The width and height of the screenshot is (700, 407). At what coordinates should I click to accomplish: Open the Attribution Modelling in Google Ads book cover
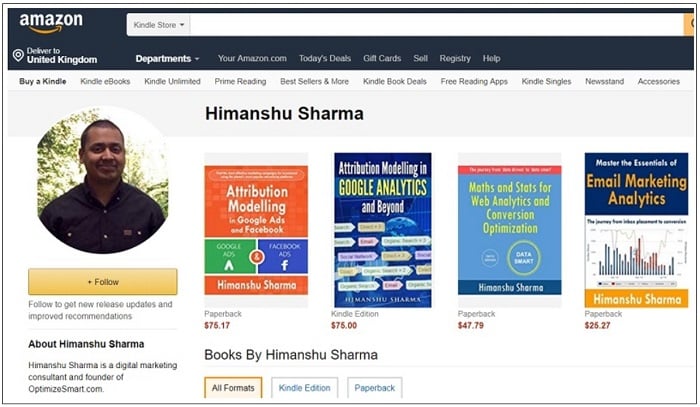point(256,230)
